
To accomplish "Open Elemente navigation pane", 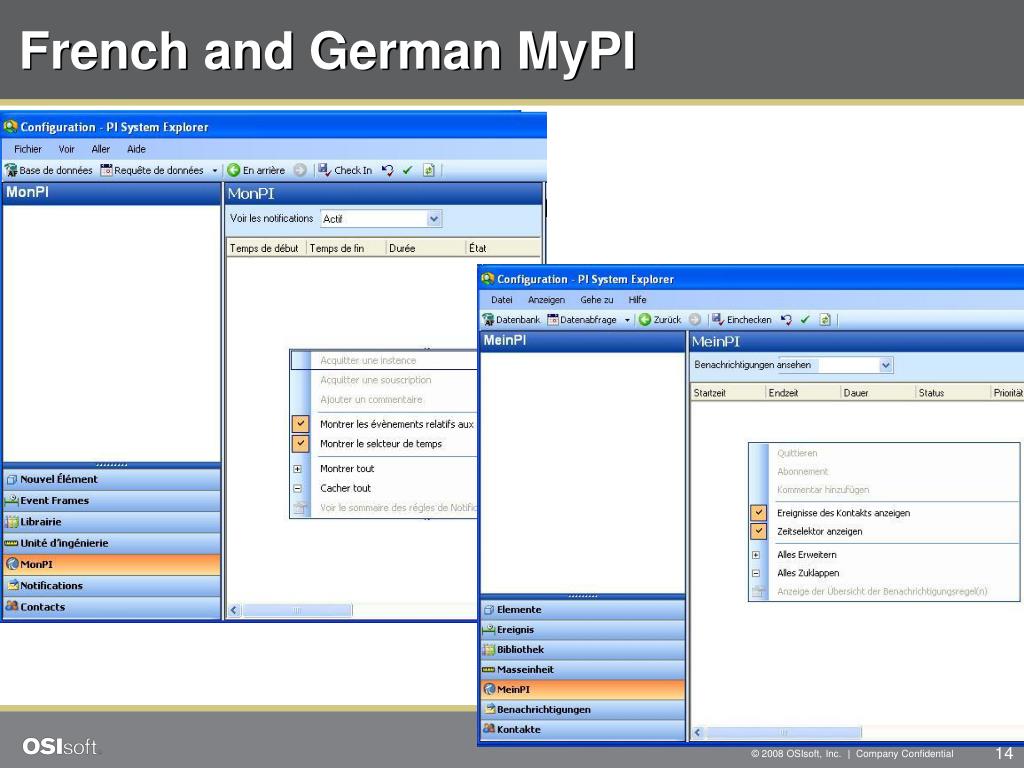I will pos(583,610).
